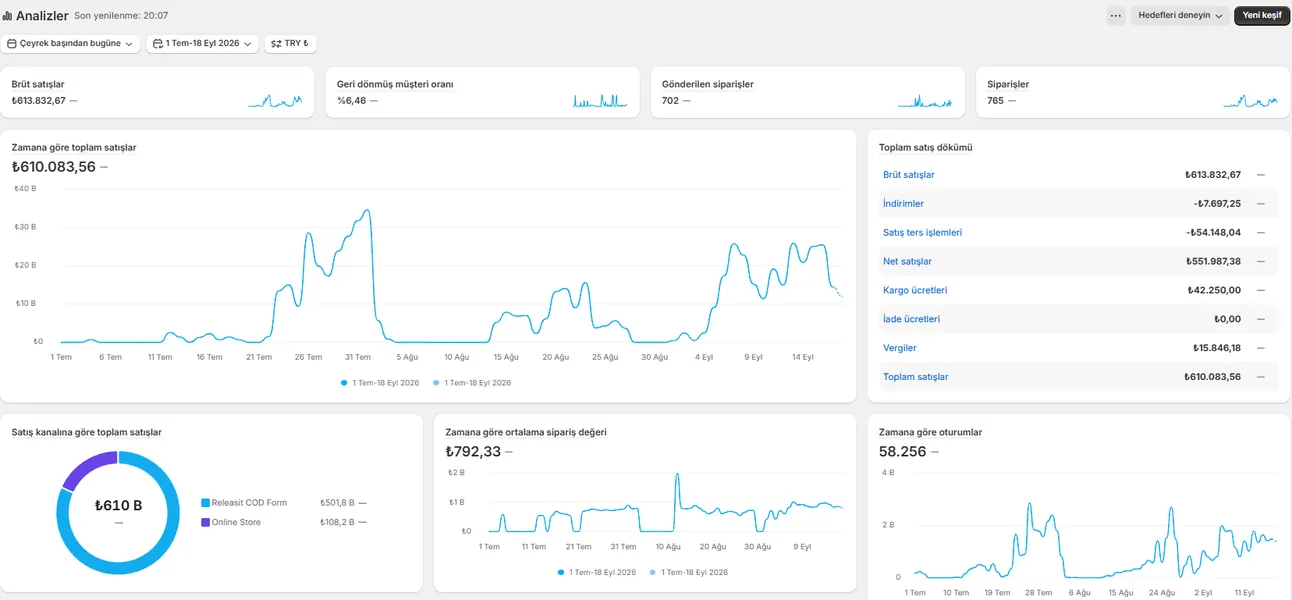The image size is (1292, 600).
Task: Open the 1 Tem-18 Eyl 2026 comparison dropdown
Action: pyautogui.click(x=202, y=44)
